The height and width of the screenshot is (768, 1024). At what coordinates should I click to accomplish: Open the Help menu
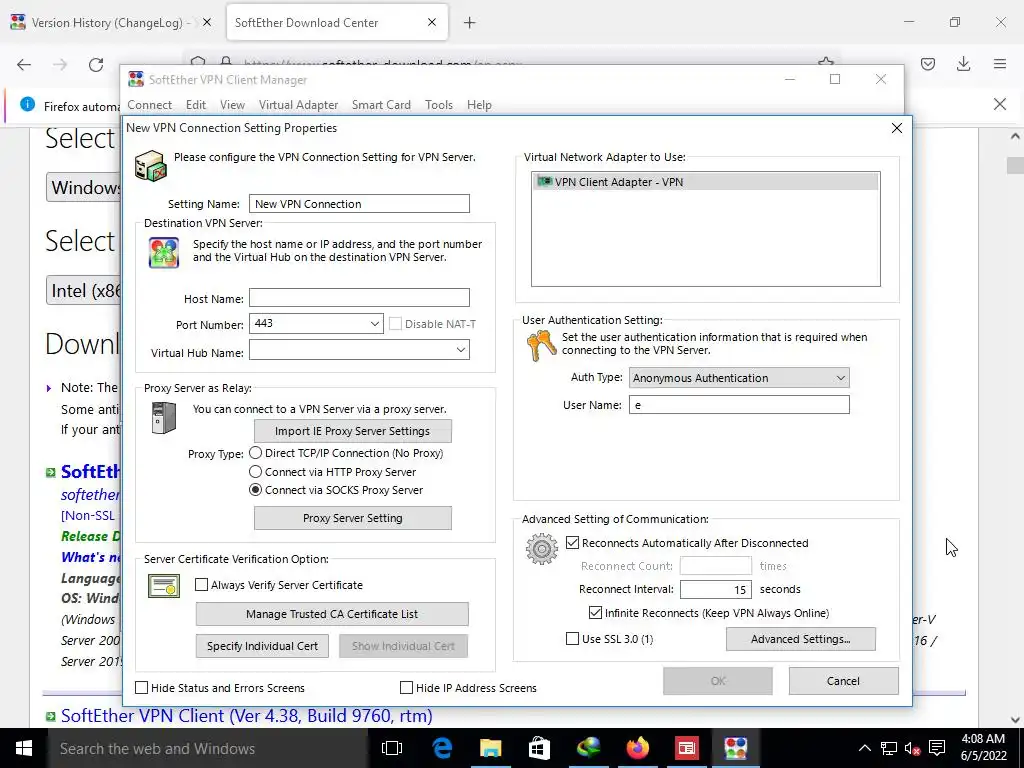(x=479, y=104)
